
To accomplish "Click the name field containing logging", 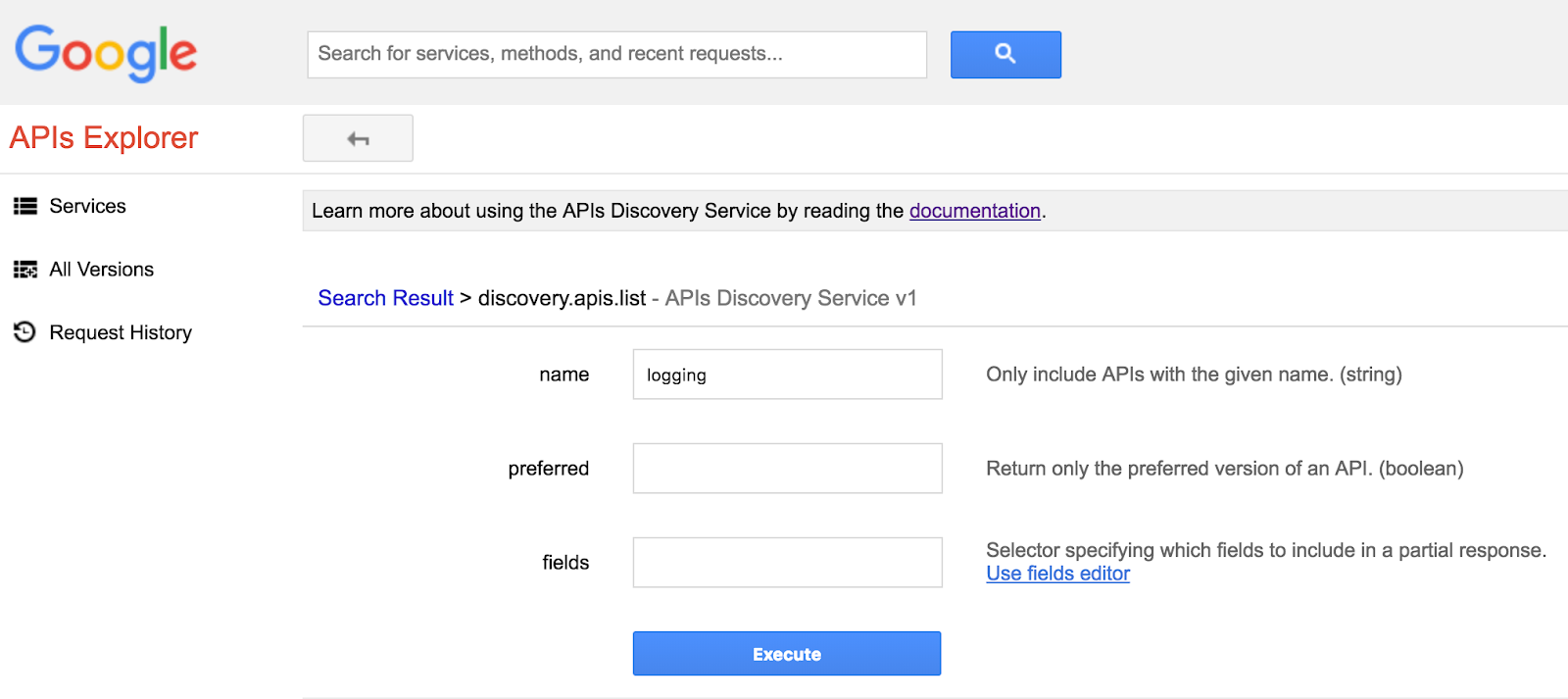I will click(788, 374).
